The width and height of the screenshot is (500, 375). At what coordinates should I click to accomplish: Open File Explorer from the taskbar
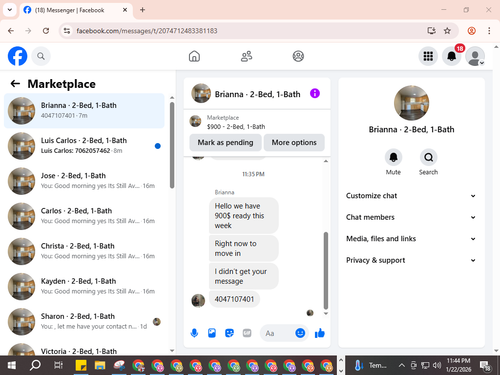pos(100,365)
